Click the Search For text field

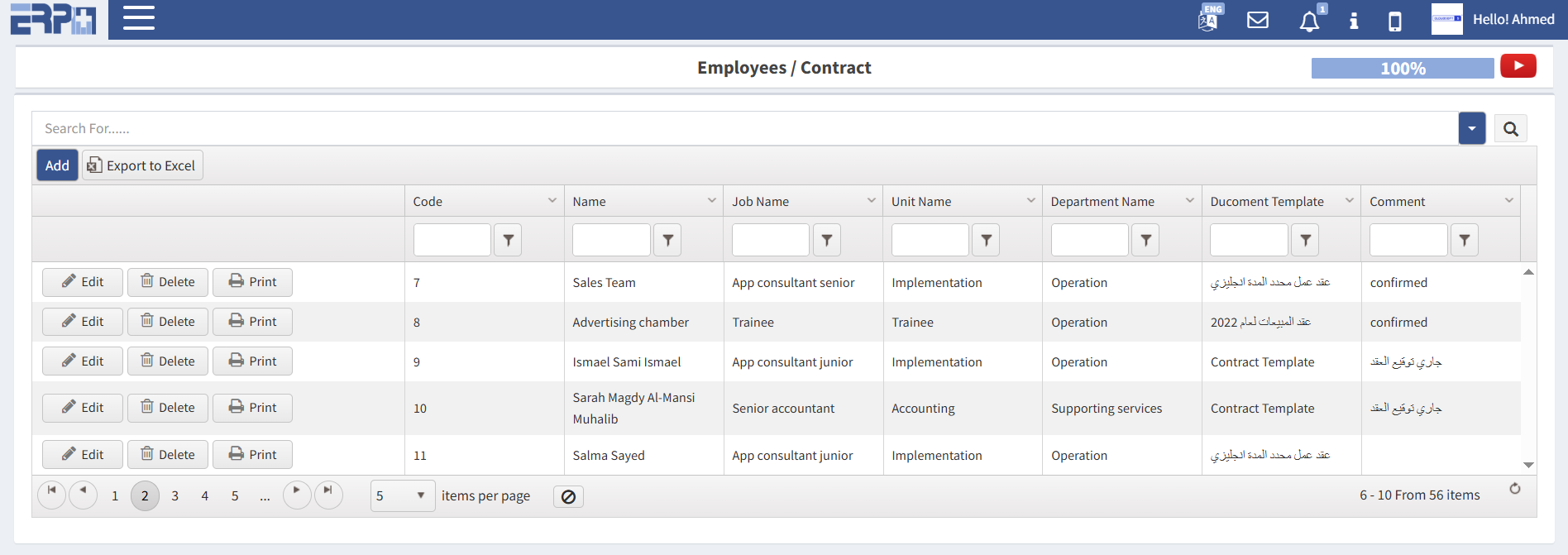tap(744, 129)
